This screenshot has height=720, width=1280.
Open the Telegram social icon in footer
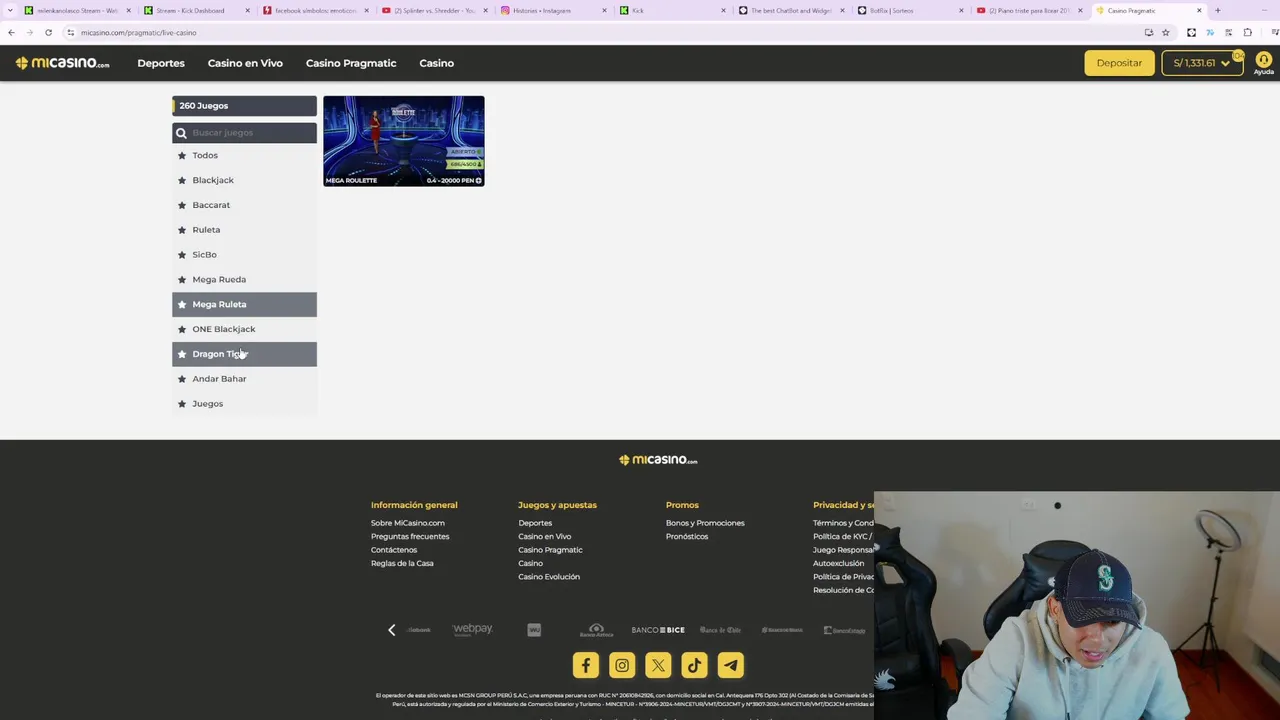[730, 665]
